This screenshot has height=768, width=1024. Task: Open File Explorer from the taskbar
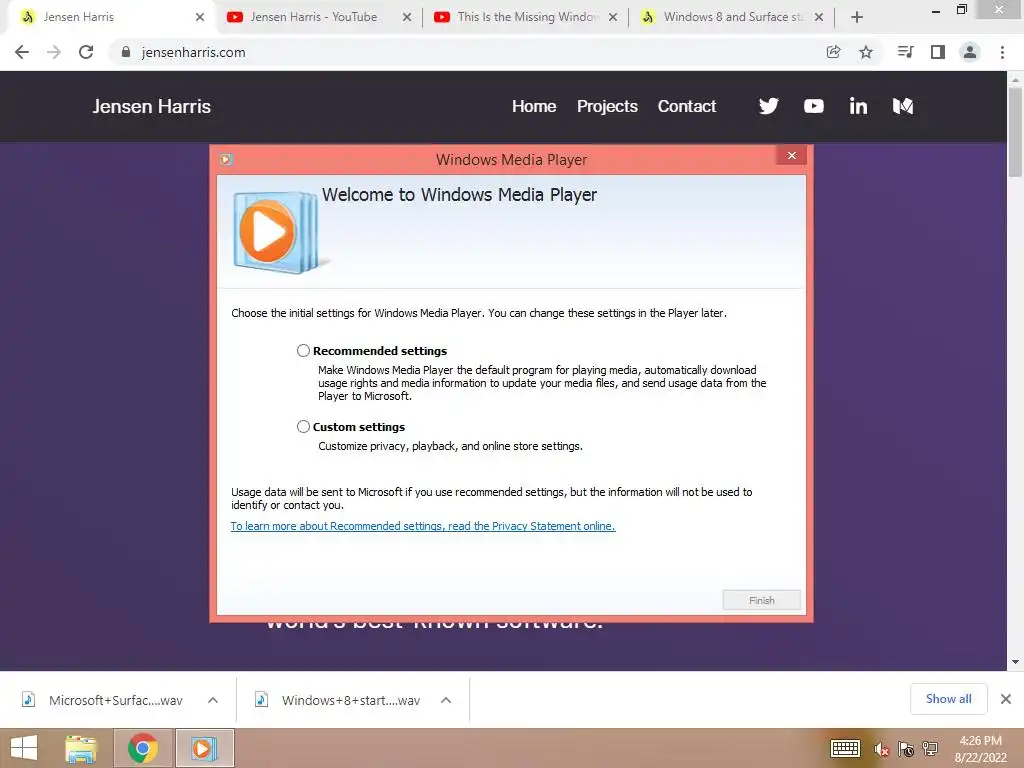pos(81,748)
